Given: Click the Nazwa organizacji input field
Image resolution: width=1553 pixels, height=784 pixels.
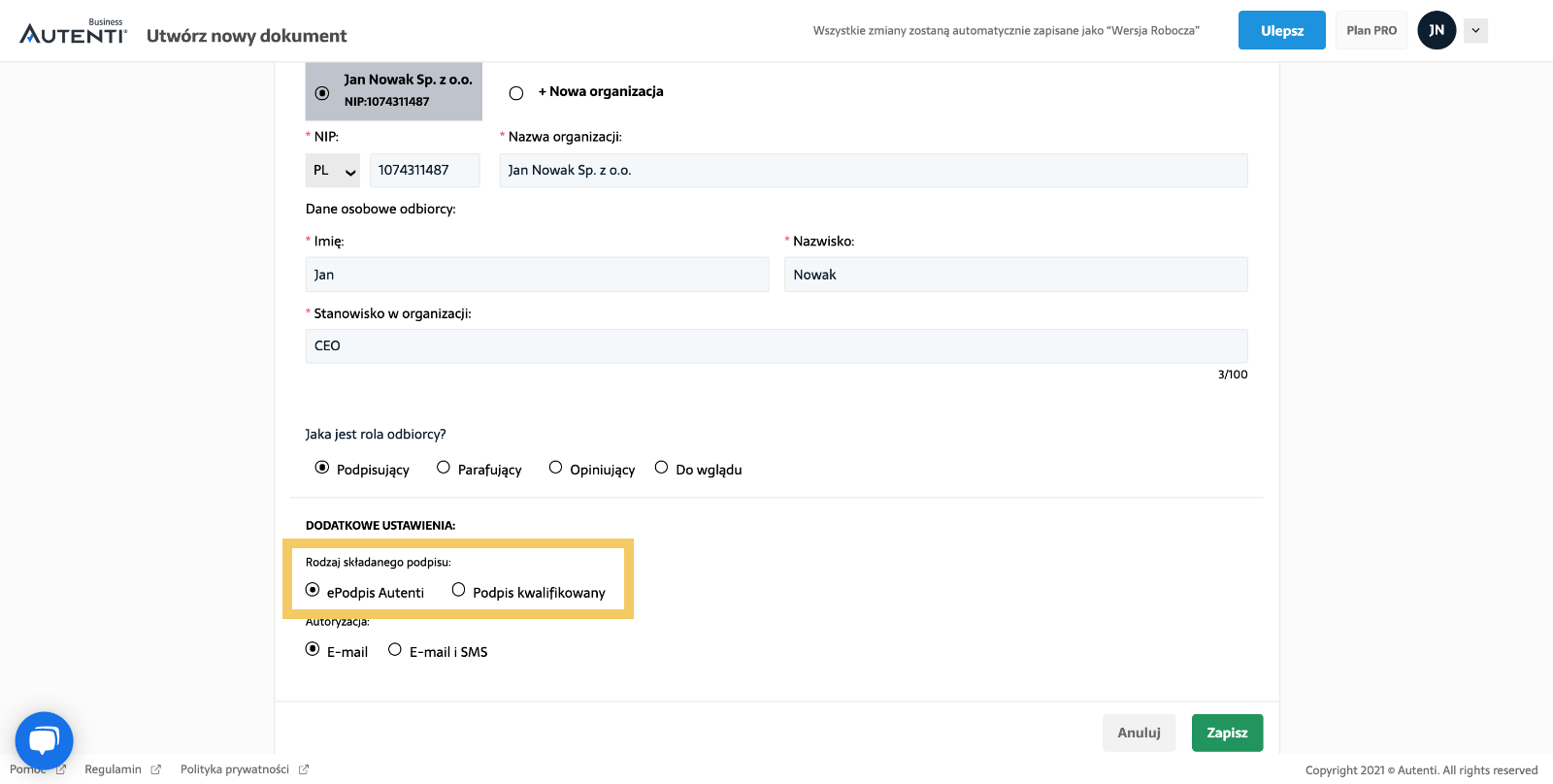Looking at the screenshot, I should pos(874,170).
